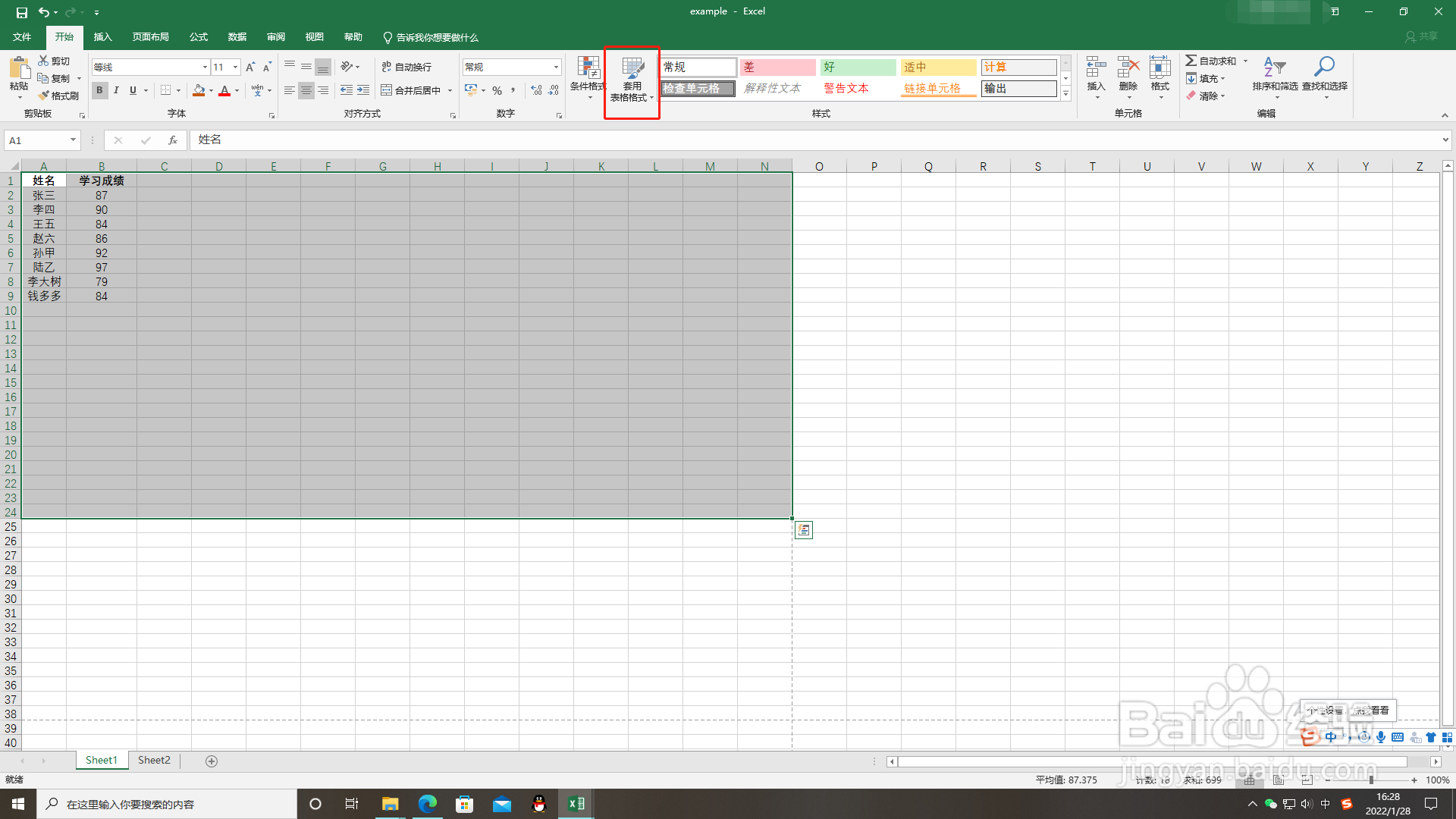Screen dimensions: 1456x819
Task: Click Merge and Center button
Action: 410,90
